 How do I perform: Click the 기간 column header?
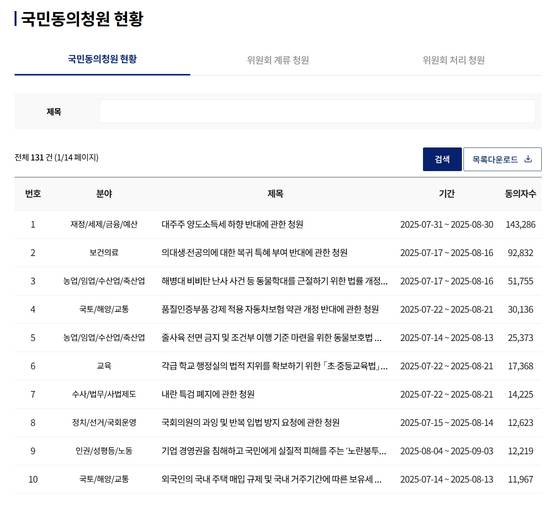tap(447, 194)
